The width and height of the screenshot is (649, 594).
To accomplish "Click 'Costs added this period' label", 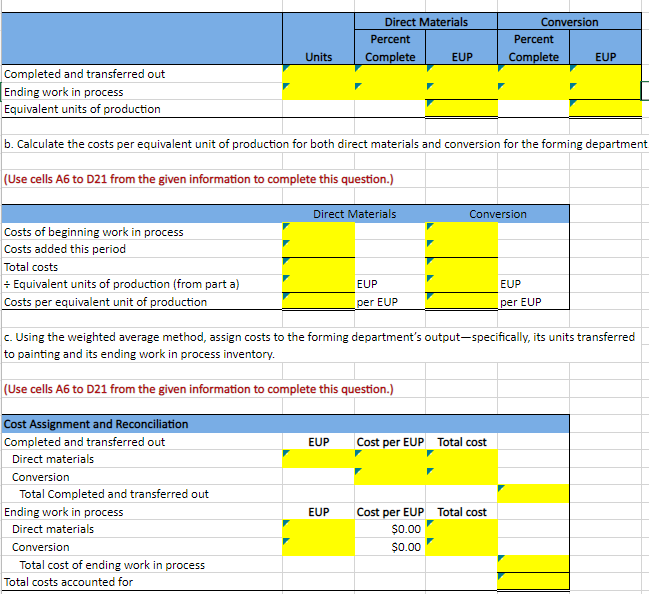I will (x=65, y=249).
